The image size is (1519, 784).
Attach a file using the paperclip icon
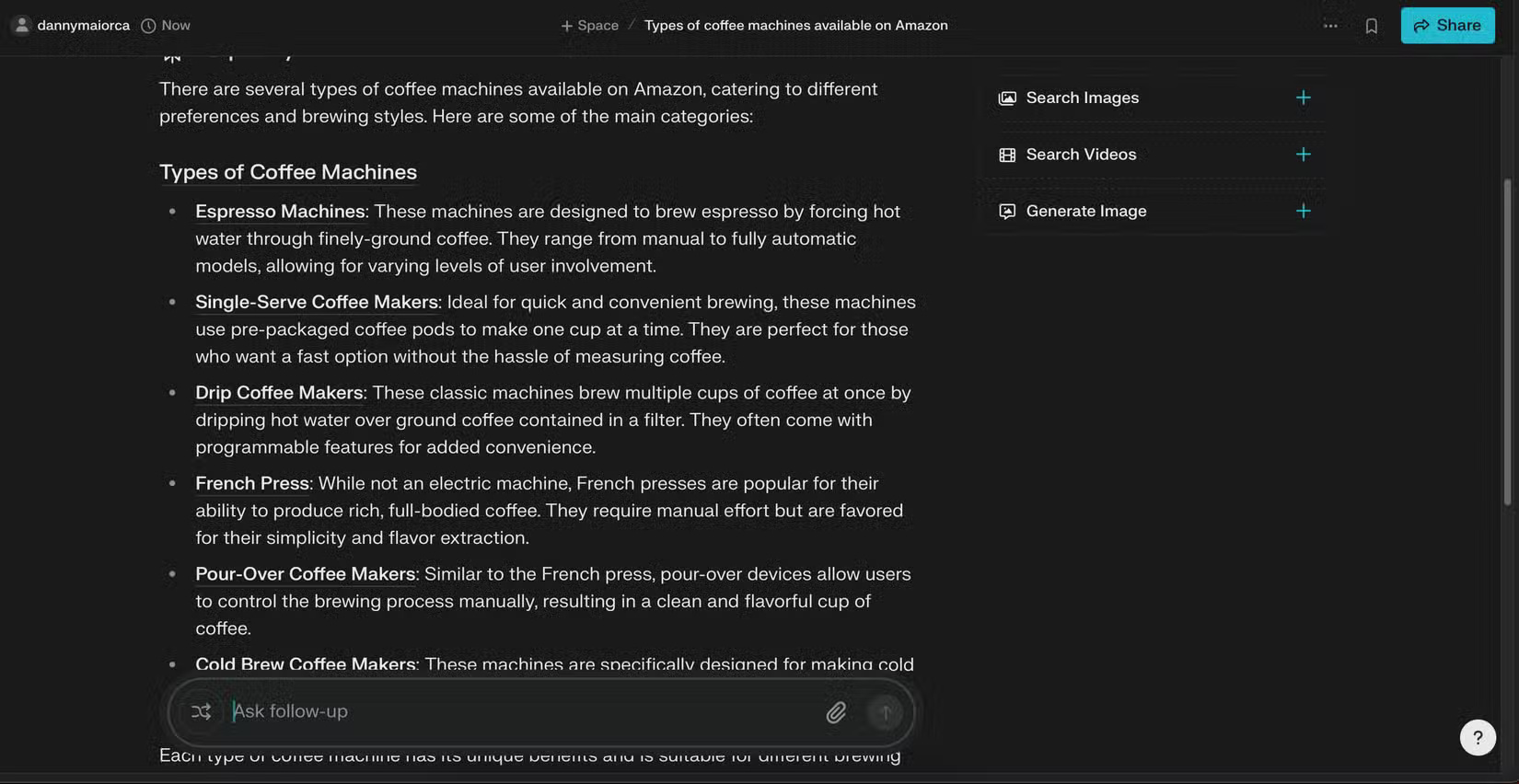tap(836, 711)
